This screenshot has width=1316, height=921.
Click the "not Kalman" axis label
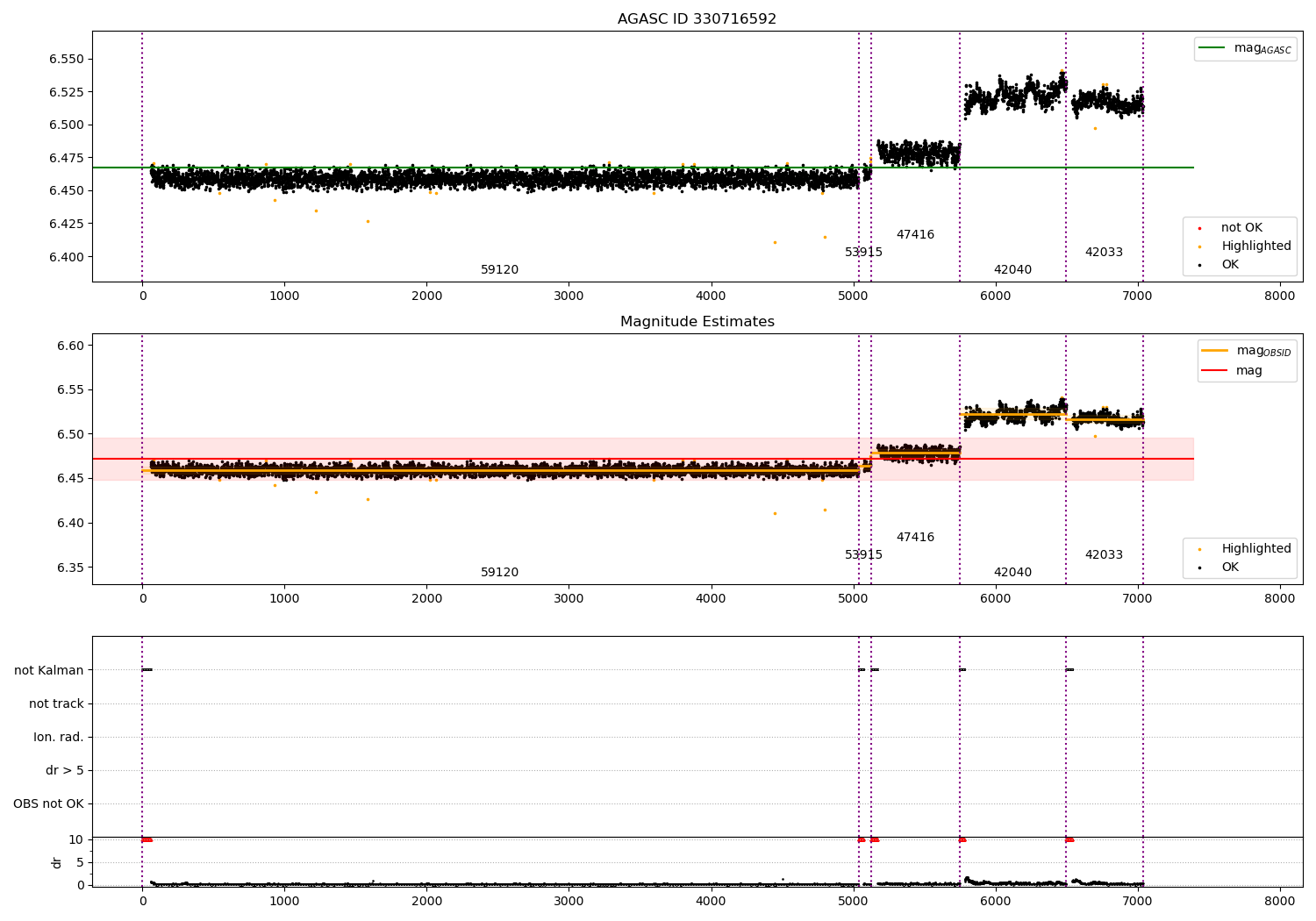pos(49,670)
